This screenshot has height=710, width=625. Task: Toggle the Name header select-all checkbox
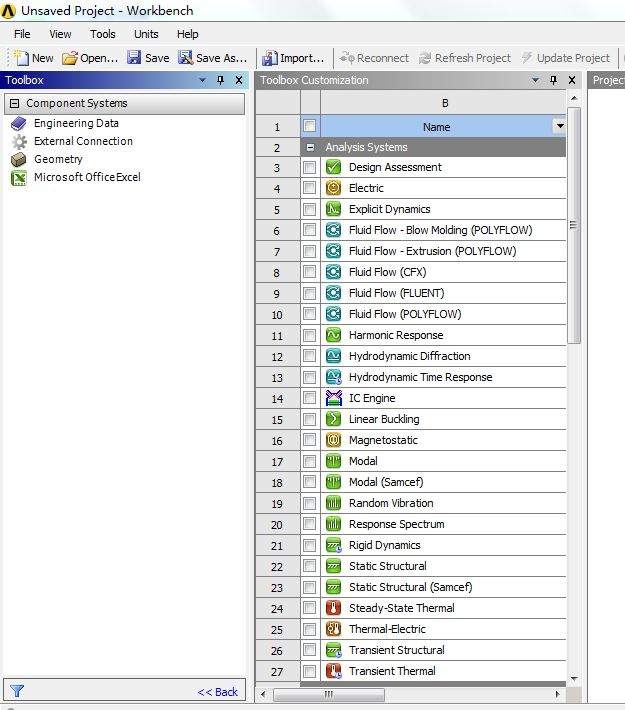pos(310,126)
